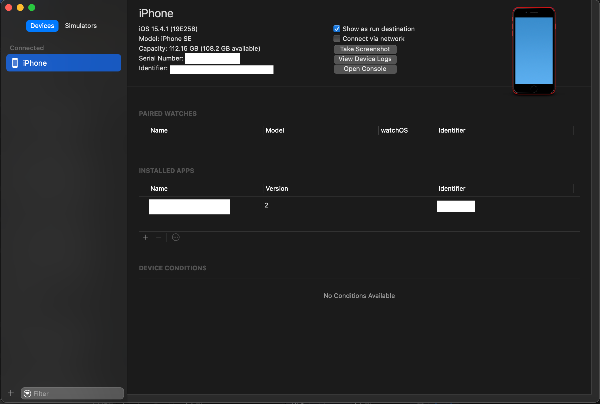
Task: Click the iPhone device title heading
Action: 156,13
